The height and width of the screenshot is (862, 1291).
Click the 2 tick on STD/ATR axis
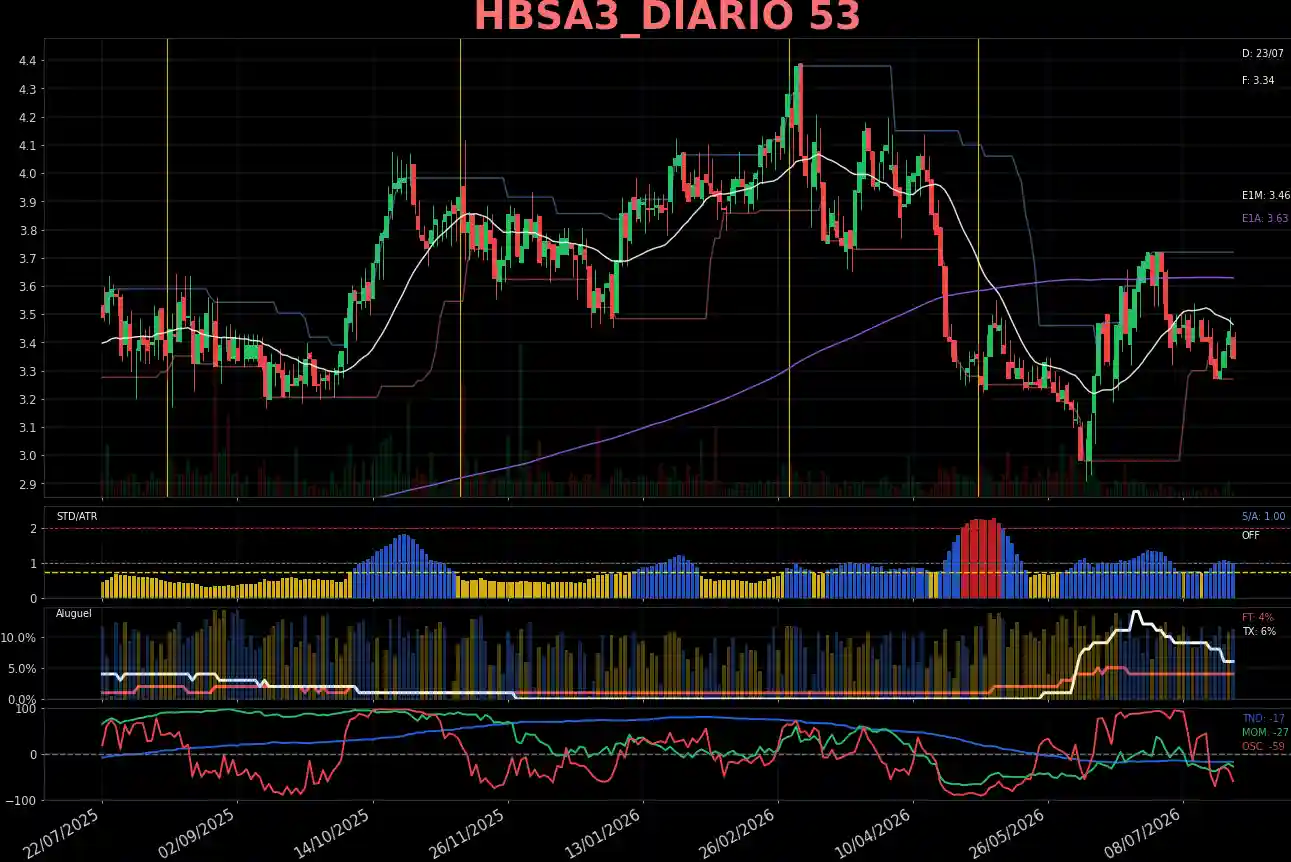pos(33,529)
